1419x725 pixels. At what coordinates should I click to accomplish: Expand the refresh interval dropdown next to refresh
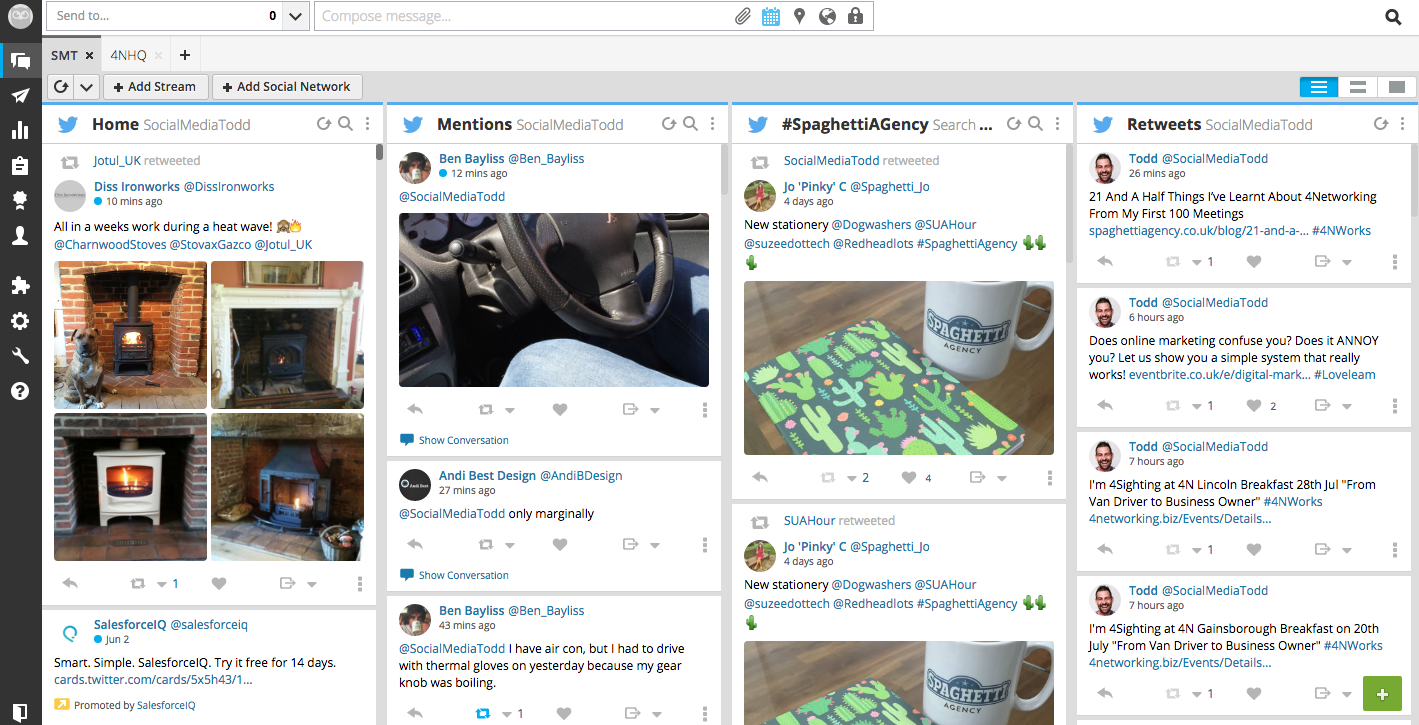86,87
